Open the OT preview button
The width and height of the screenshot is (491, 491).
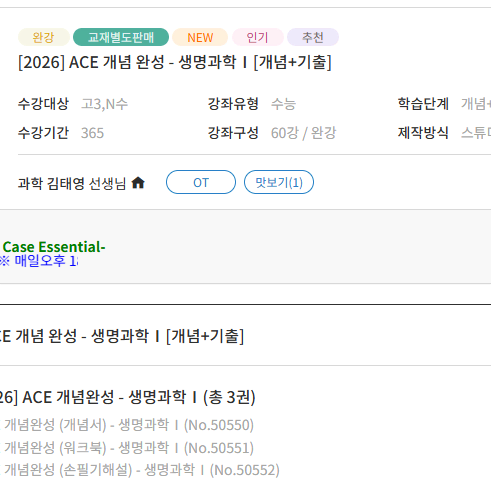tap(201, 182)
